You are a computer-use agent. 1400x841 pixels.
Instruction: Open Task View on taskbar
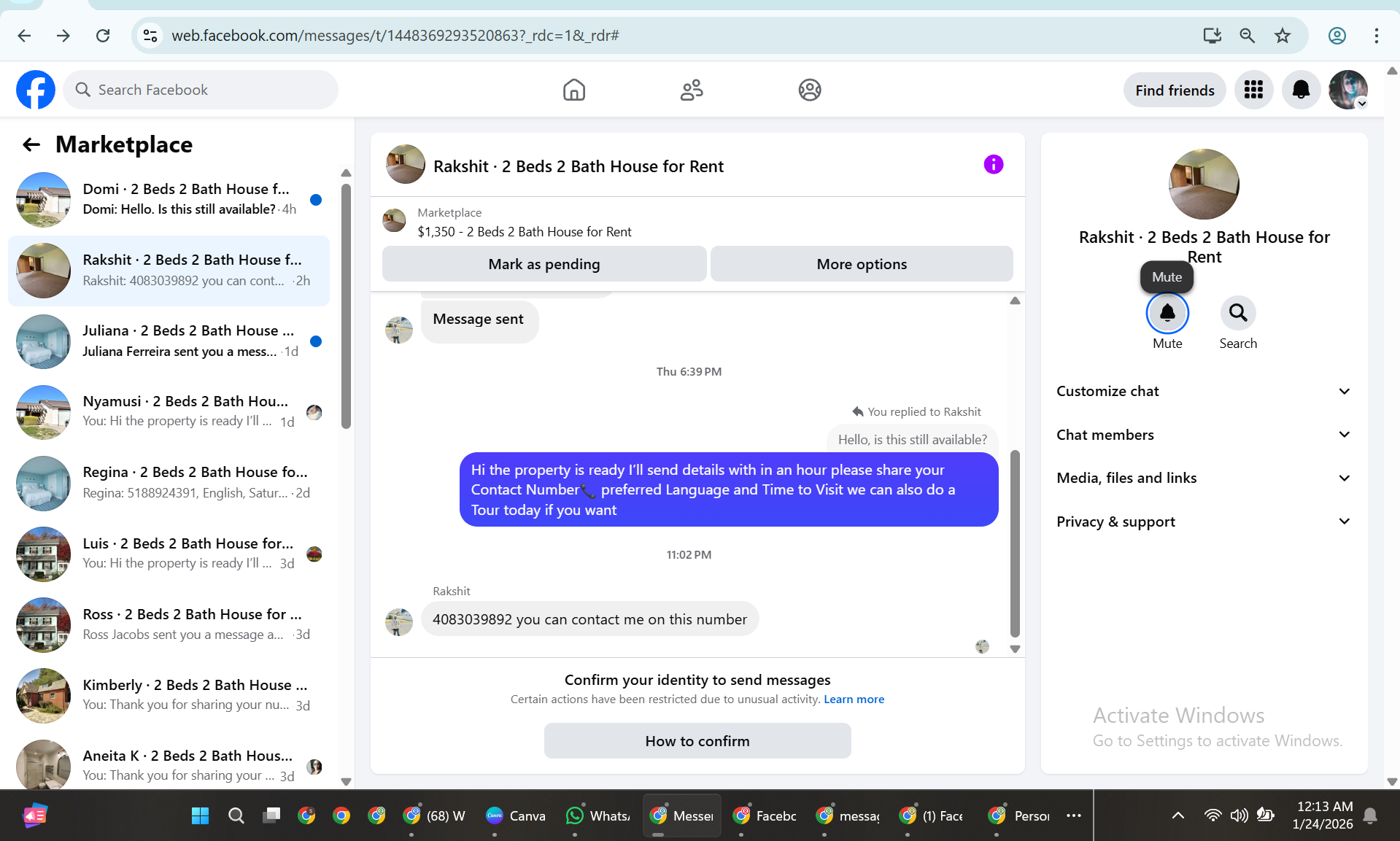271,815
